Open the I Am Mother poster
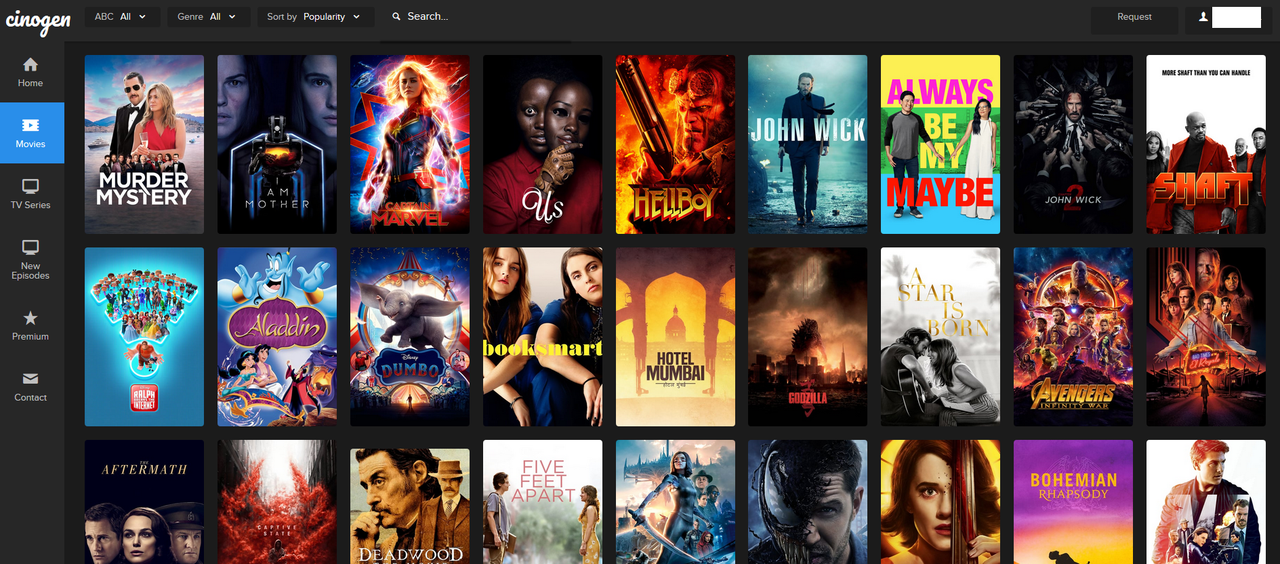Image resolution: width=1280 pixels, height=564 pixels. tap(277, 144)
